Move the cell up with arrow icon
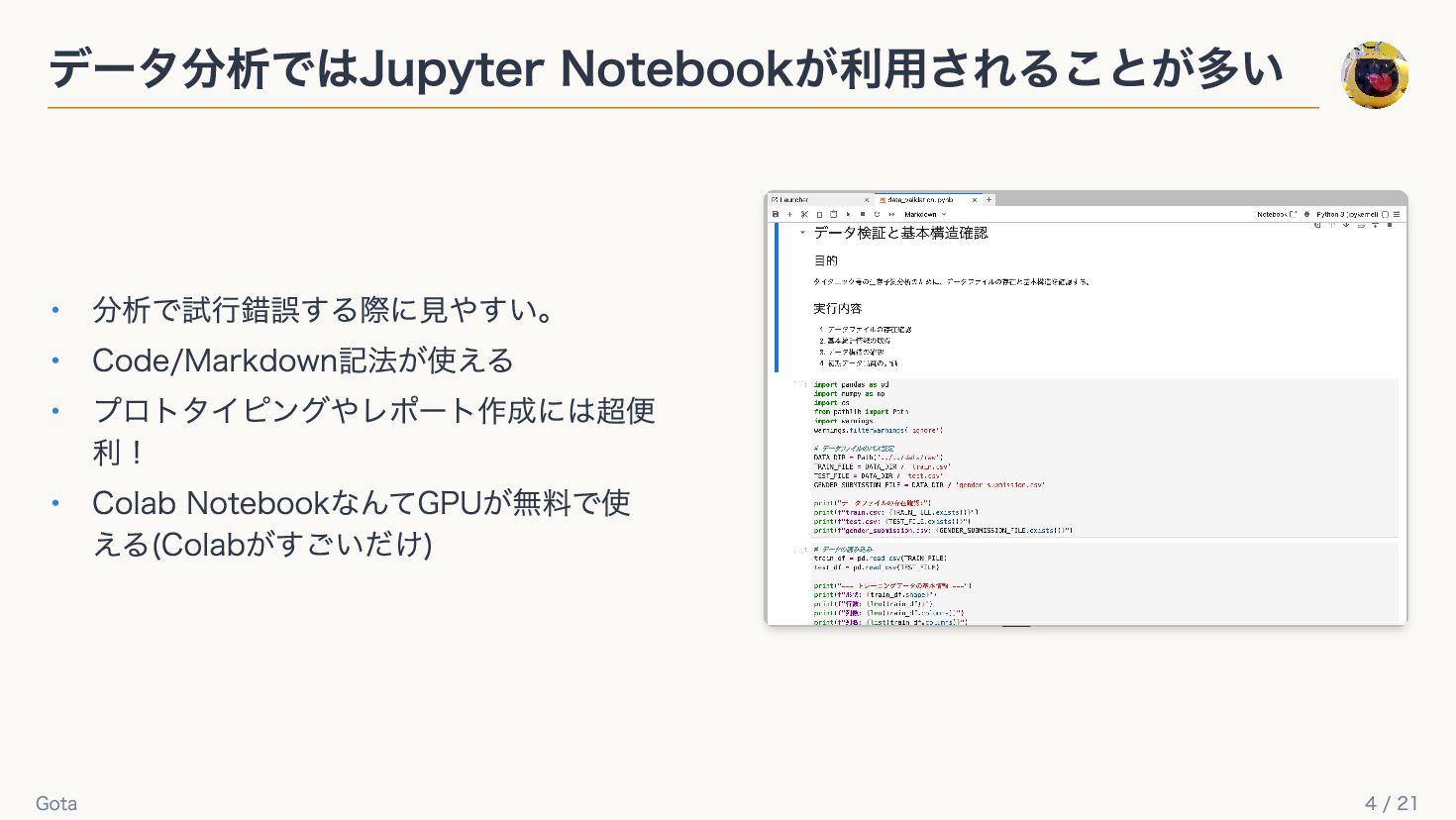Screen dimensions: 1456x820 tap(1331, 225)
